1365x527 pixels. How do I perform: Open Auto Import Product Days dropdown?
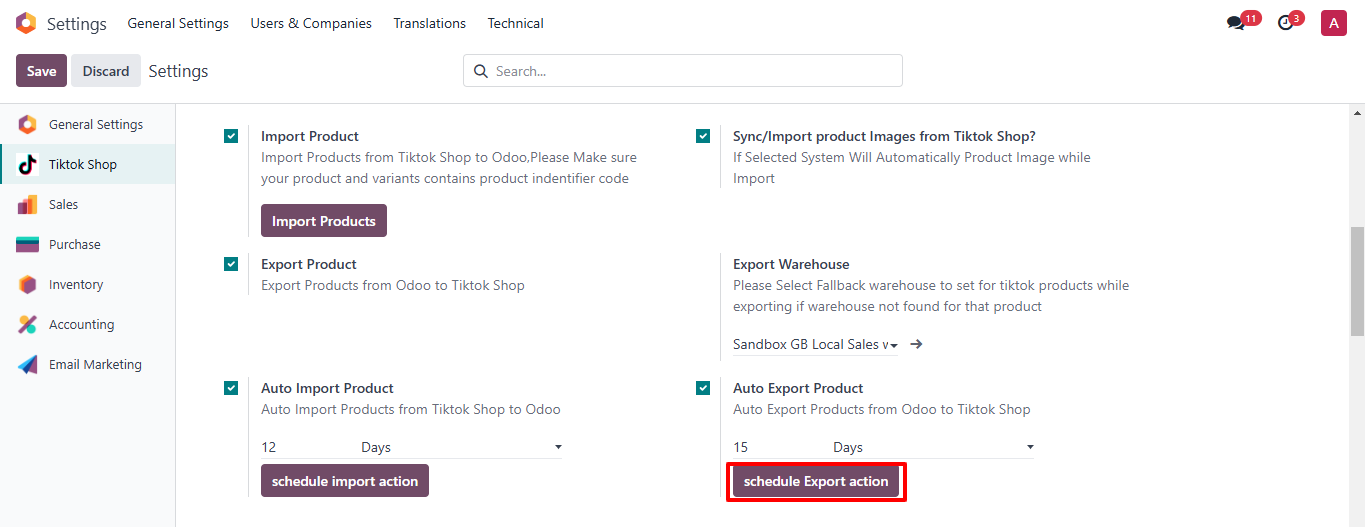pos(460,447)
